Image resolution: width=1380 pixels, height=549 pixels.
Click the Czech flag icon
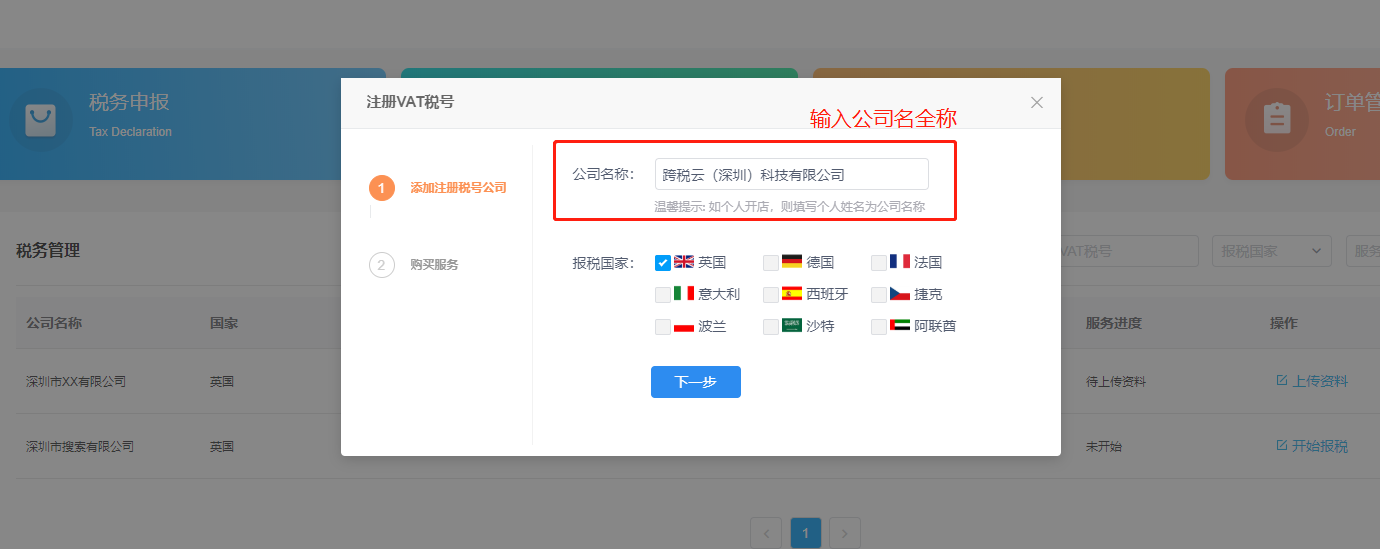(x=900, y=294)
